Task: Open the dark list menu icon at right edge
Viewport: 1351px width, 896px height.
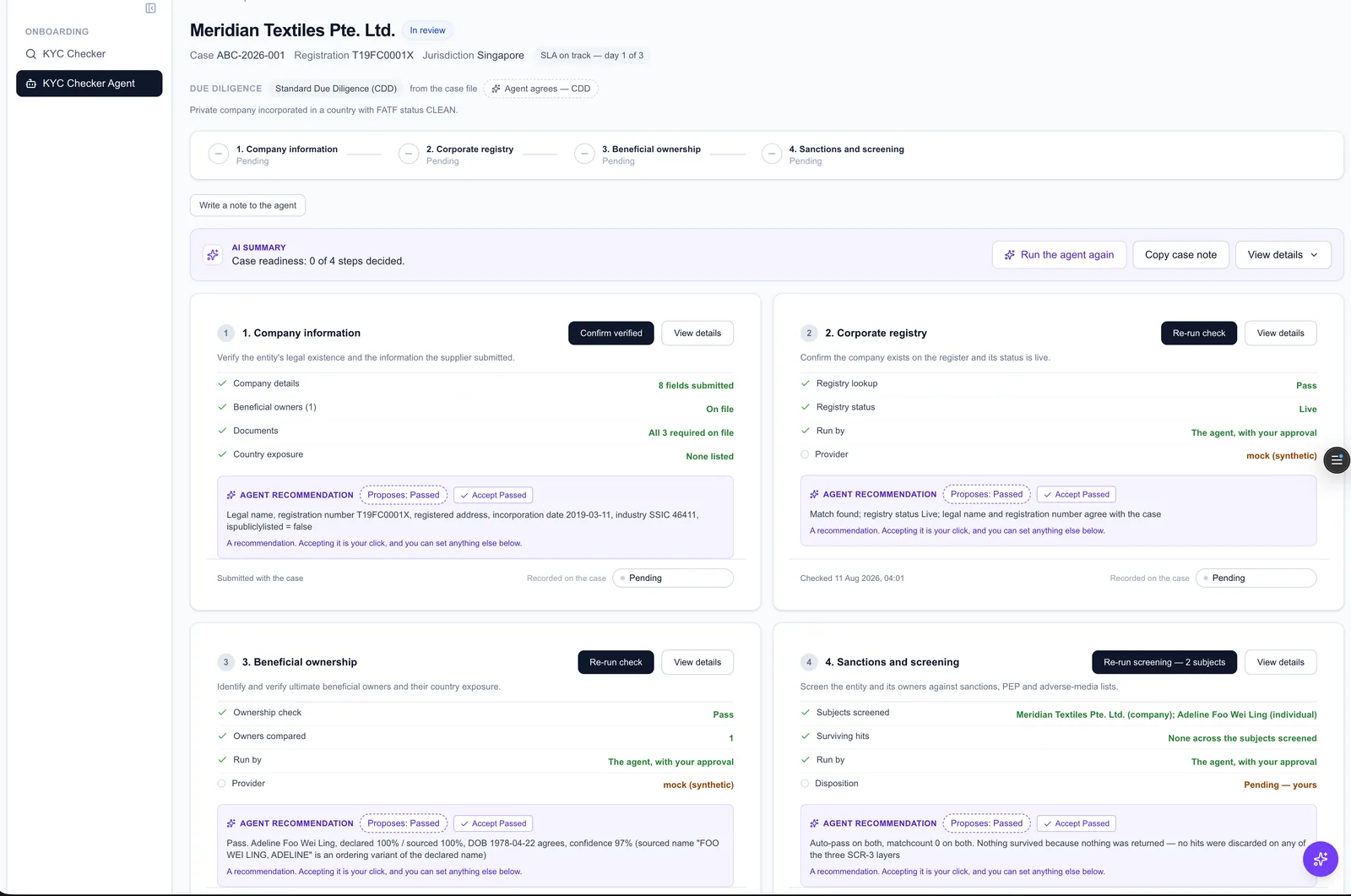Action: pos(1337,460)
